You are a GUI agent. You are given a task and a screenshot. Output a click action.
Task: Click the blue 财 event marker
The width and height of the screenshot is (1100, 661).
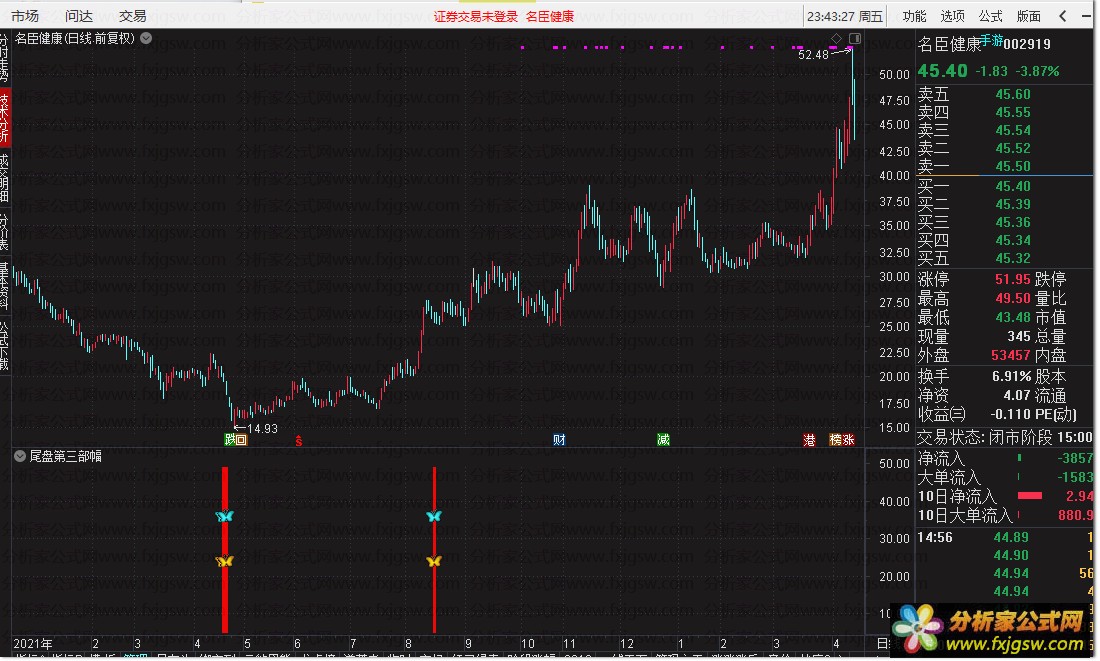coord(559,440)
